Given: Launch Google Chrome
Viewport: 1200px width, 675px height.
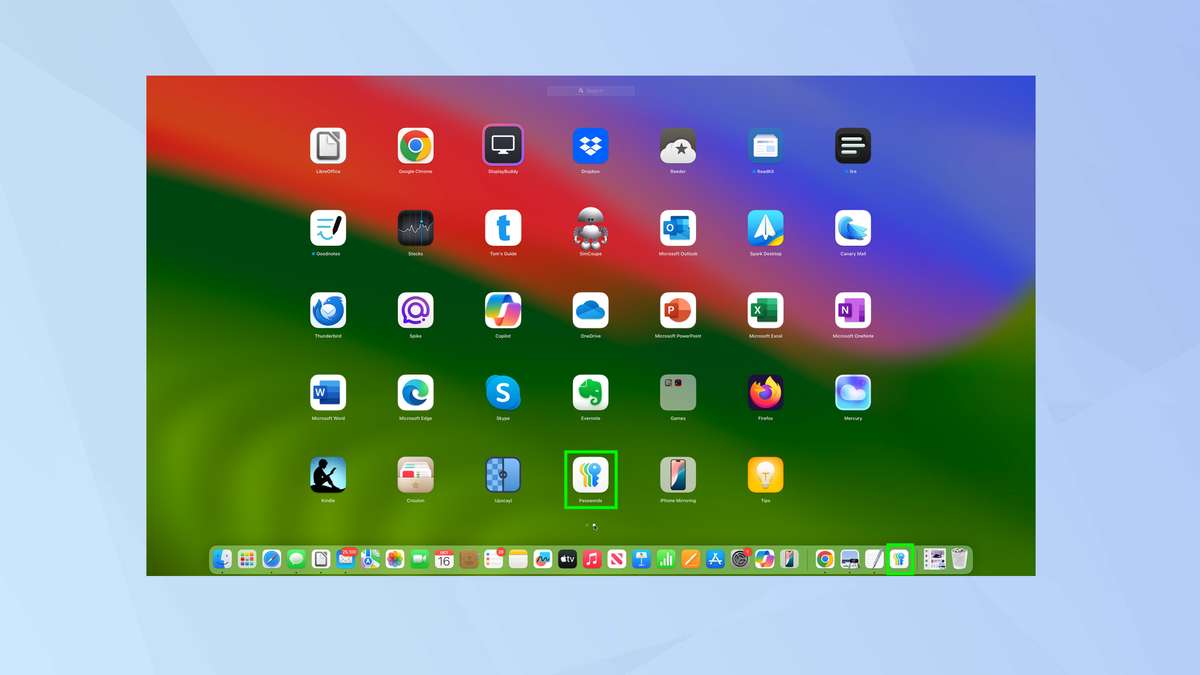Looking at the screenshot, I should click(x=415, y=145).
